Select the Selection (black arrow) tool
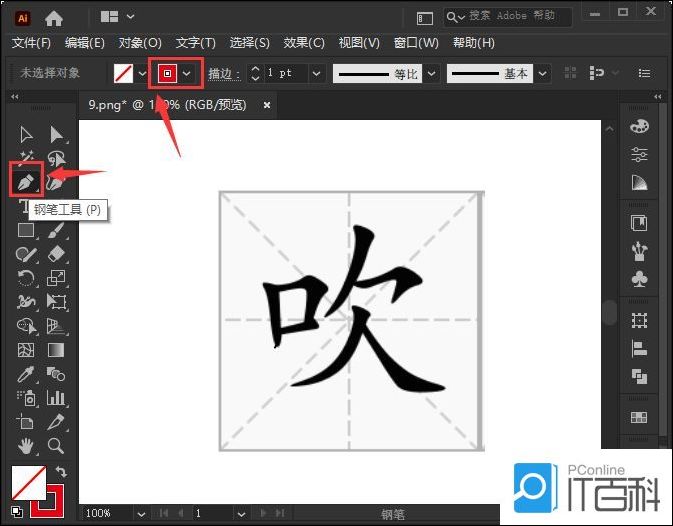Image resolution: width=673 pixels, height=526 pixels. [x=26, y=134]
